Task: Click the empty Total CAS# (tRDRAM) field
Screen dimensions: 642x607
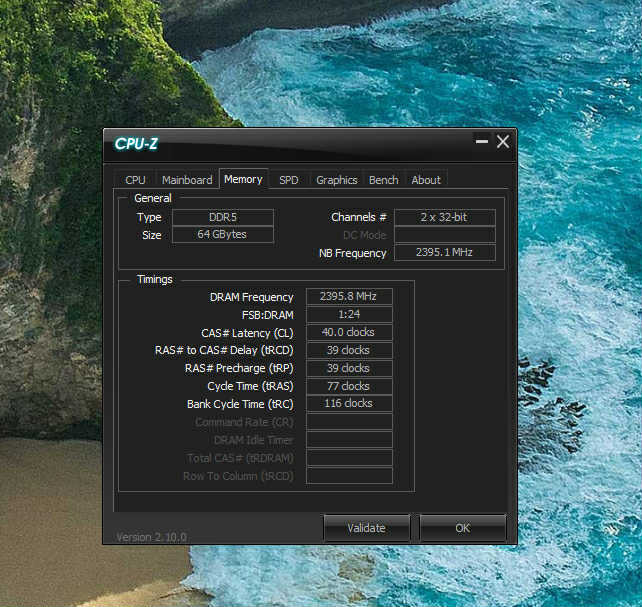Action: point(349,458)
